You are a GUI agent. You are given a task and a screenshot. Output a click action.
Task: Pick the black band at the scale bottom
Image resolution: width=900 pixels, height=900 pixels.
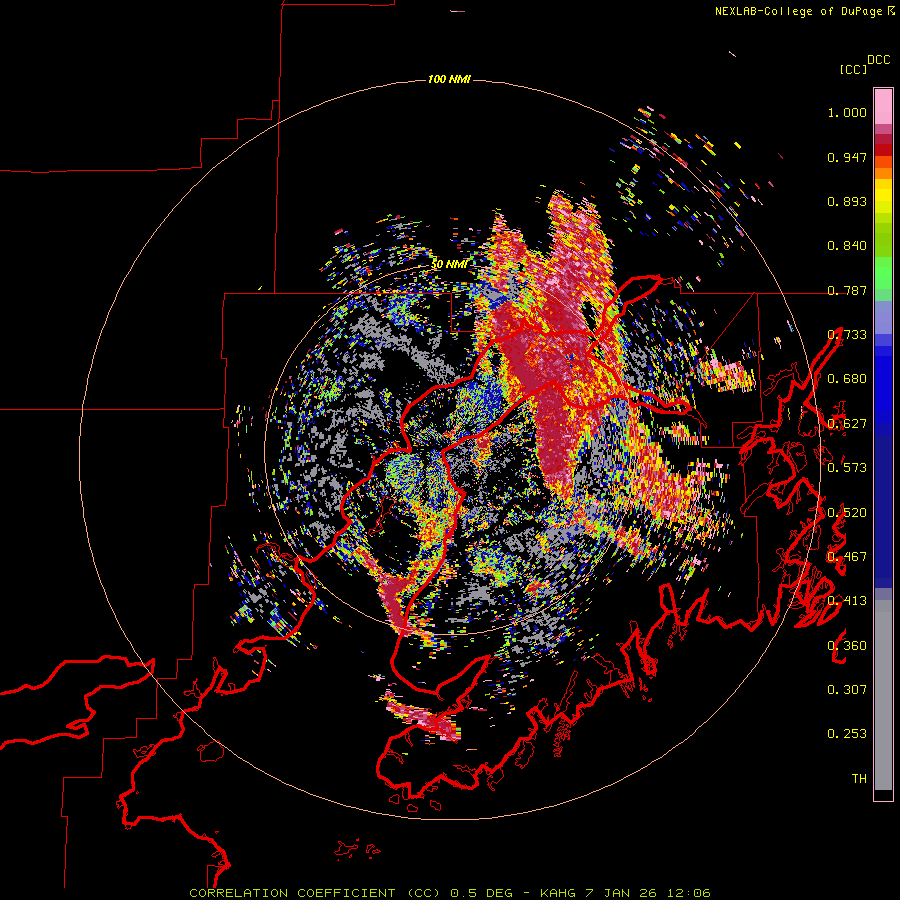coord(883,794)
